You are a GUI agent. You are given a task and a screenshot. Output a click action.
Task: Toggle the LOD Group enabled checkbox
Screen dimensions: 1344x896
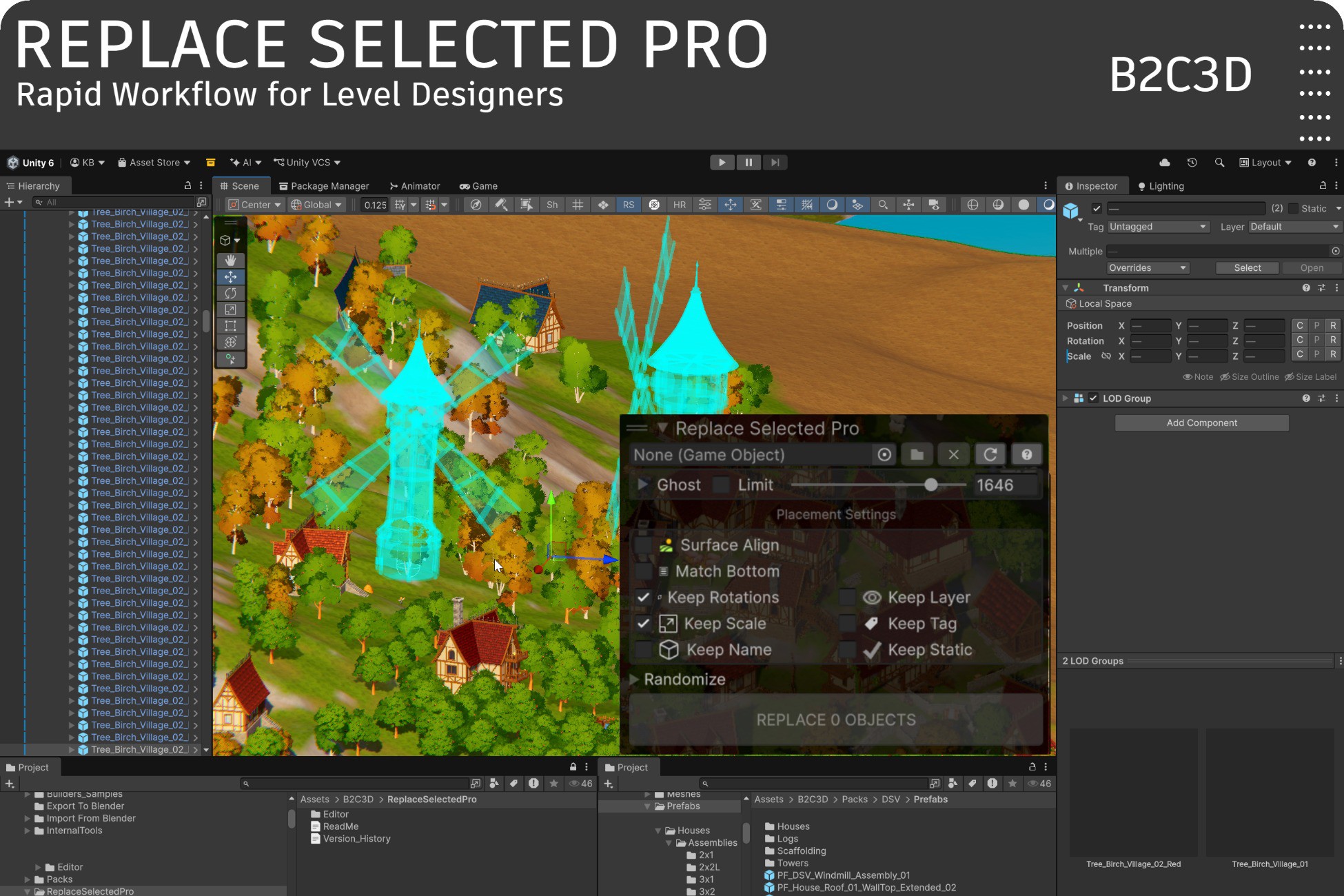[1094, 398]
